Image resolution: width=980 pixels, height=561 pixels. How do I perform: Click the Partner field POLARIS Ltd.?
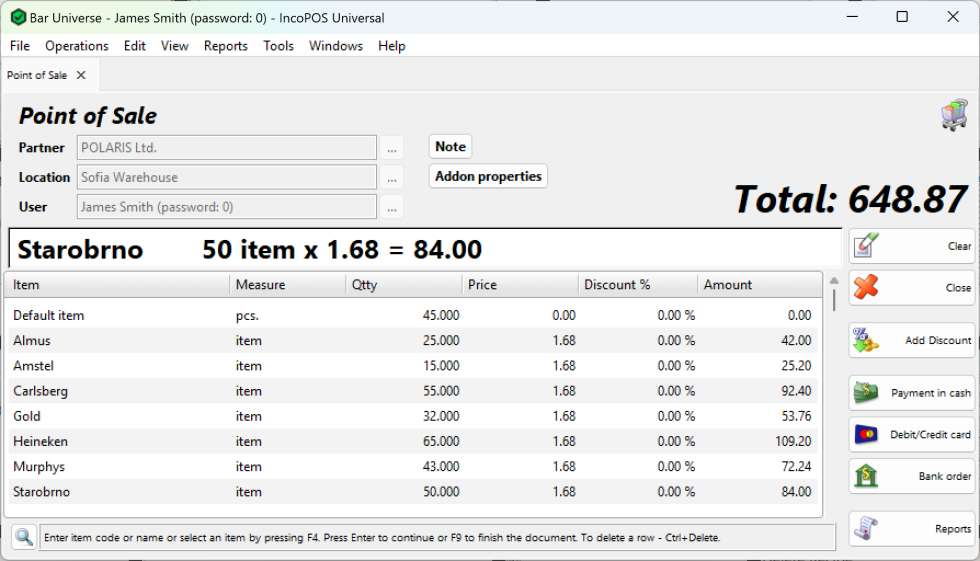[x=227, y=147]
